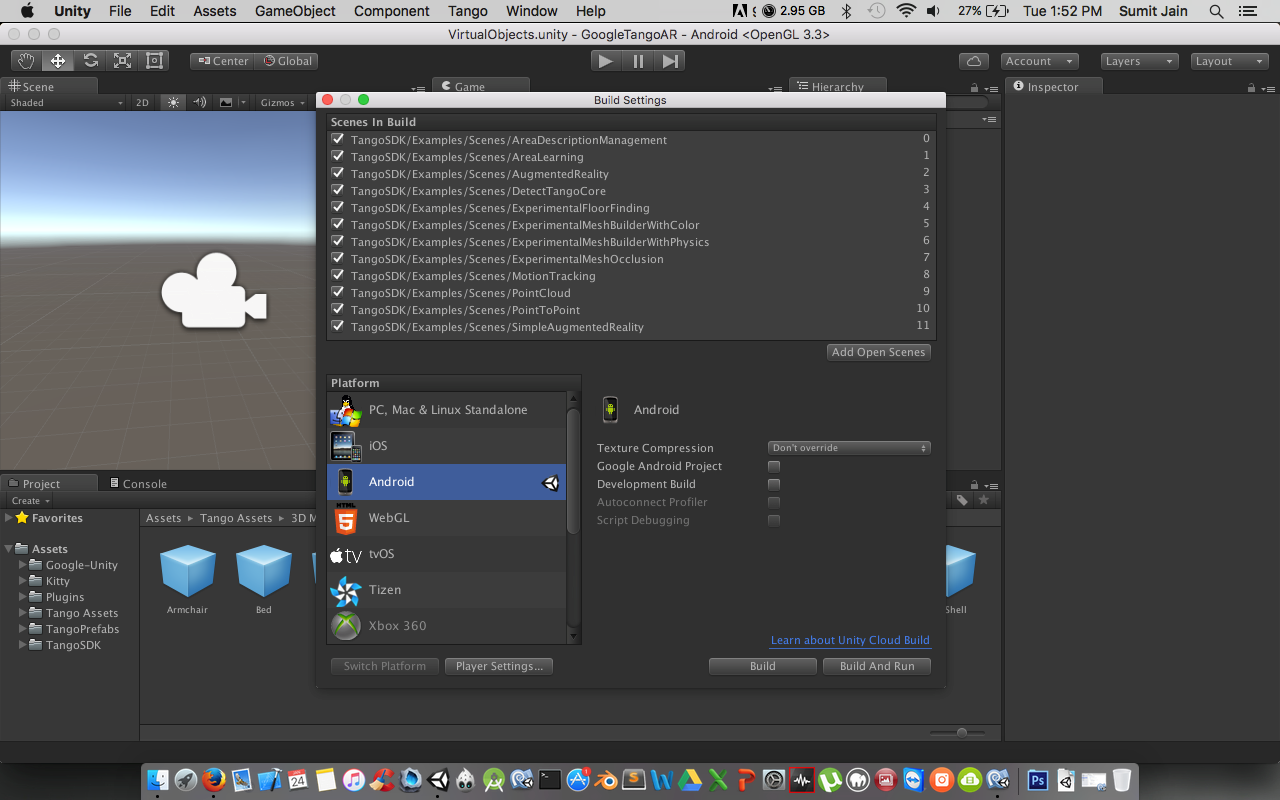The image size is (1280, 800).
Task: Open Finder from the Dock
Action: tap(158, 780)
